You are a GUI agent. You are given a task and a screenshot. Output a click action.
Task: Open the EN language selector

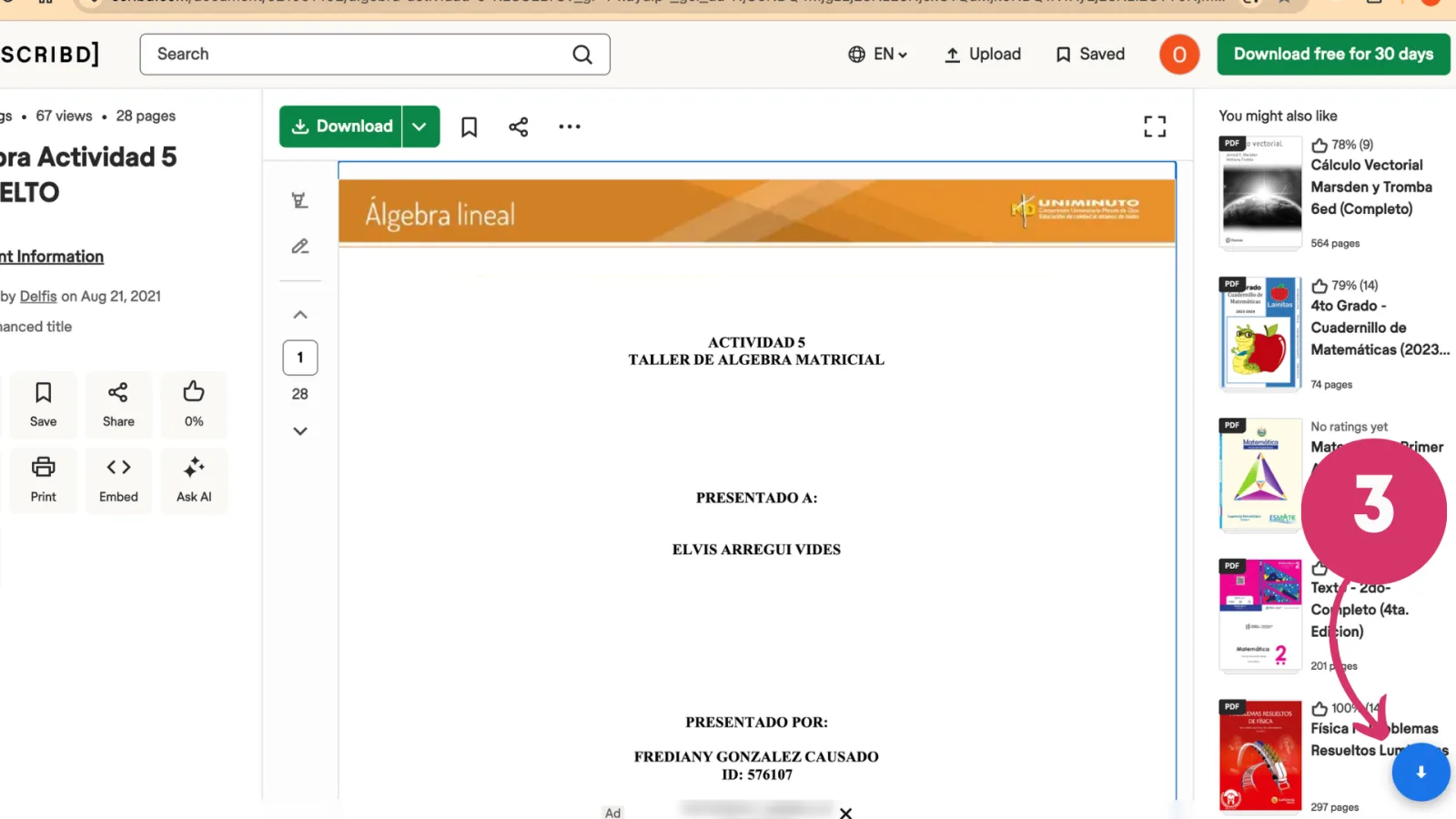(x=877, y=55)
